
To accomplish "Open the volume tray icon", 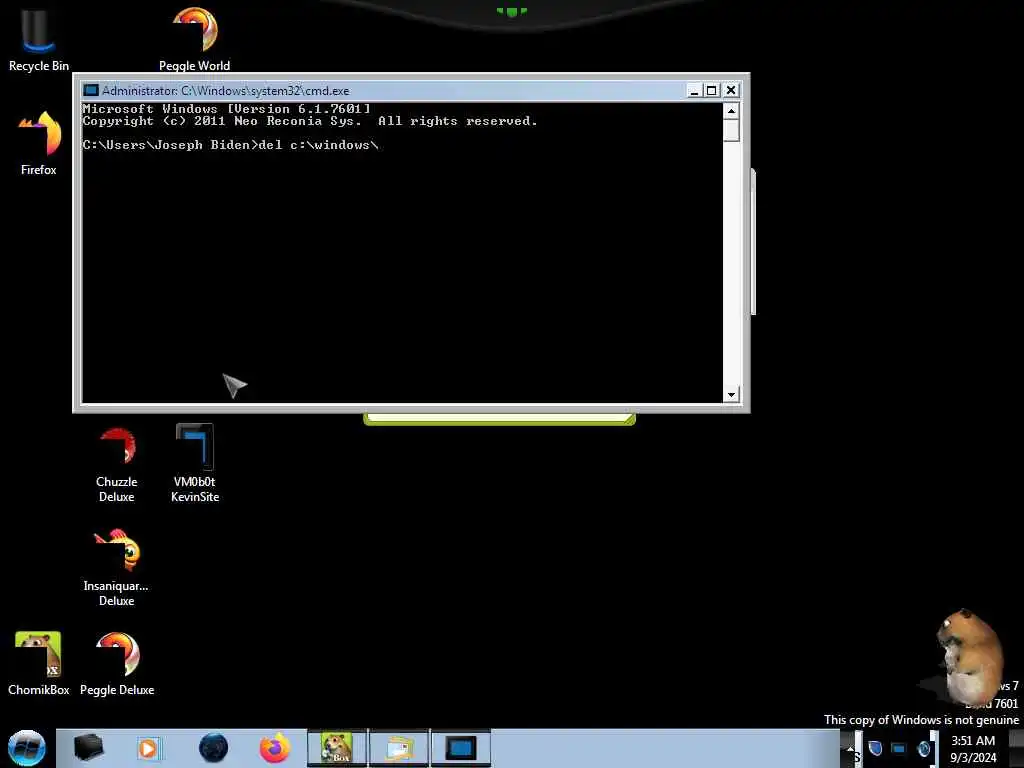I will pyautogui.click(x=923, y=748).
